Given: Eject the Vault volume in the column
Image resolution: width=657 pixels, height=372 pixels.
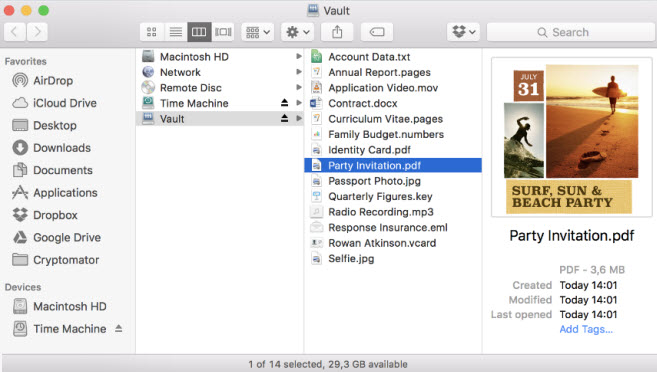Looking at the screenshot, I should tap(285, 118).
